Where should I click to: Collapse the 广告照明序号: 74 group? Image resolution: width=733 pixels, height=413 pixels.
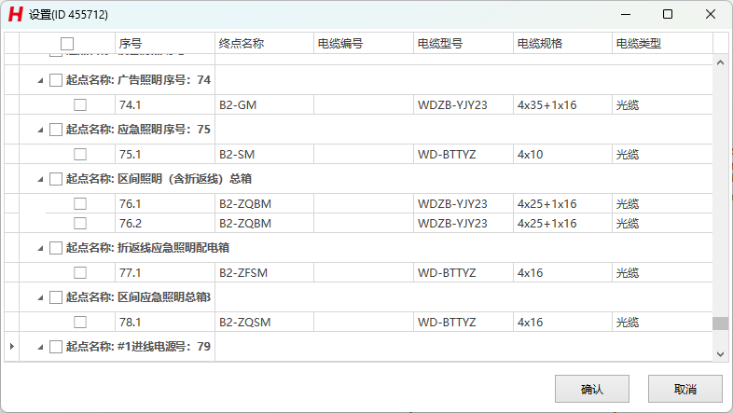point(41,80)
